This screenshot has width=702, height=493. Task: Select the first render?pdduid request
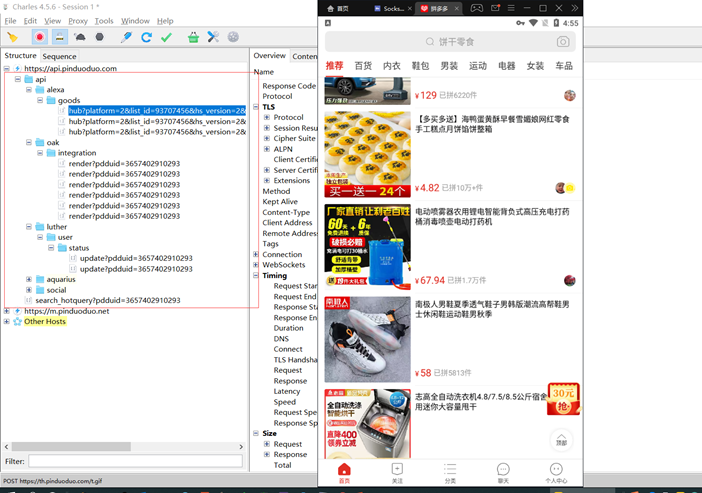coord(124,163)
